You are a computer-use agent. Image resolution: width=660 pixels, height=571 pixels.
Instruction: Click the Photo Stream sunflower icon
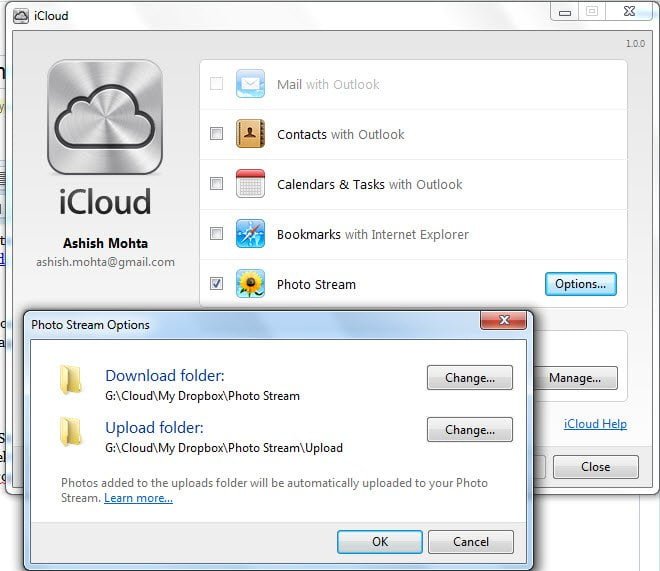click(250, 284)
